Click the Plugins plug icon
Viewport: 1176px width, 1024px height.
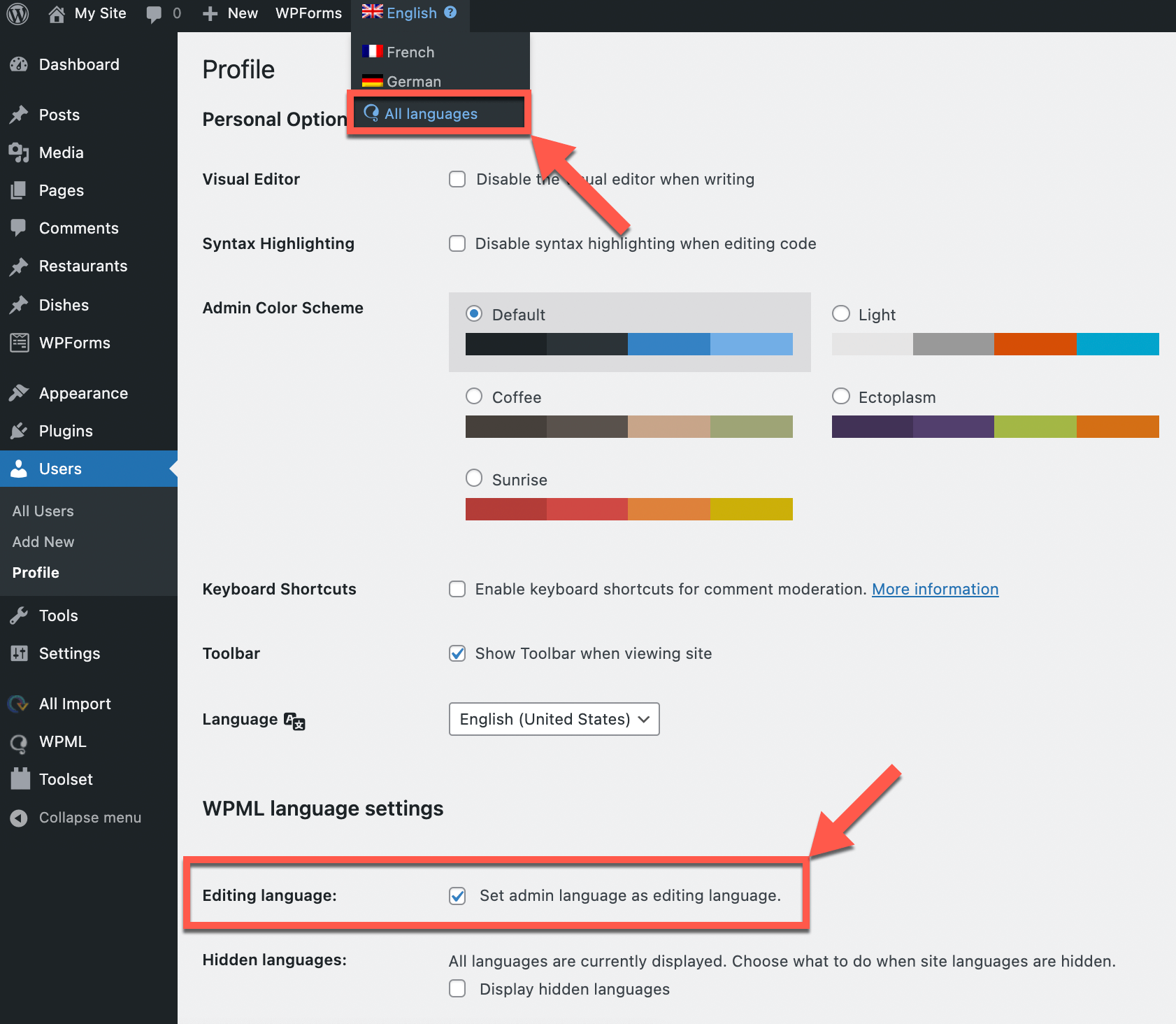pyautogui.click(x=19, y=431)
